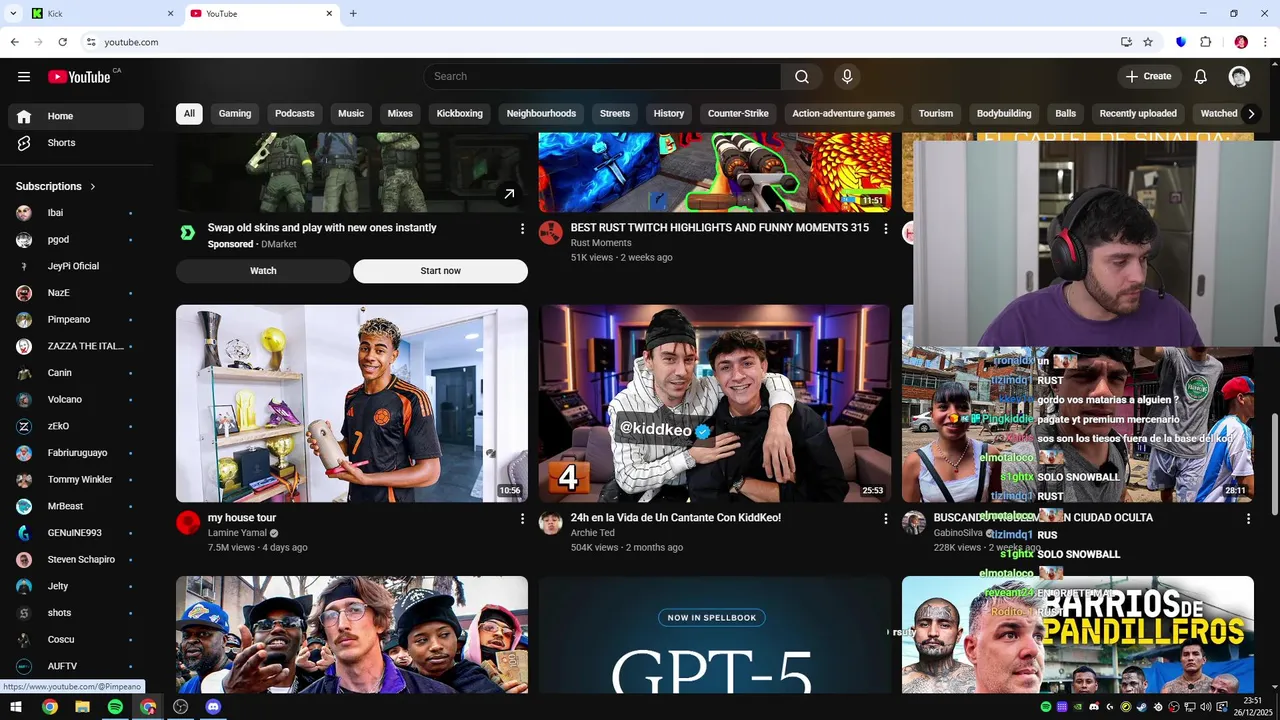Image resolution: width=1280 pixels, height=720 pixels.
Task: Open the external link arrow on ad
Action: [509, 194]
